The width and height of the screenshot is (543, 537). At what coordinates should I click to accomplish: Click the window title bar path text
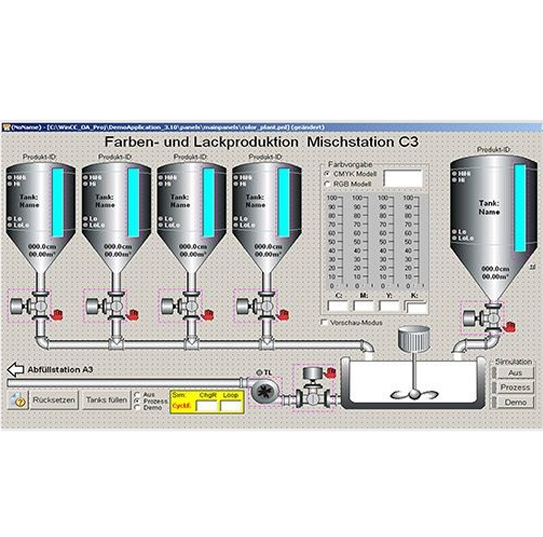click(168, 127)
